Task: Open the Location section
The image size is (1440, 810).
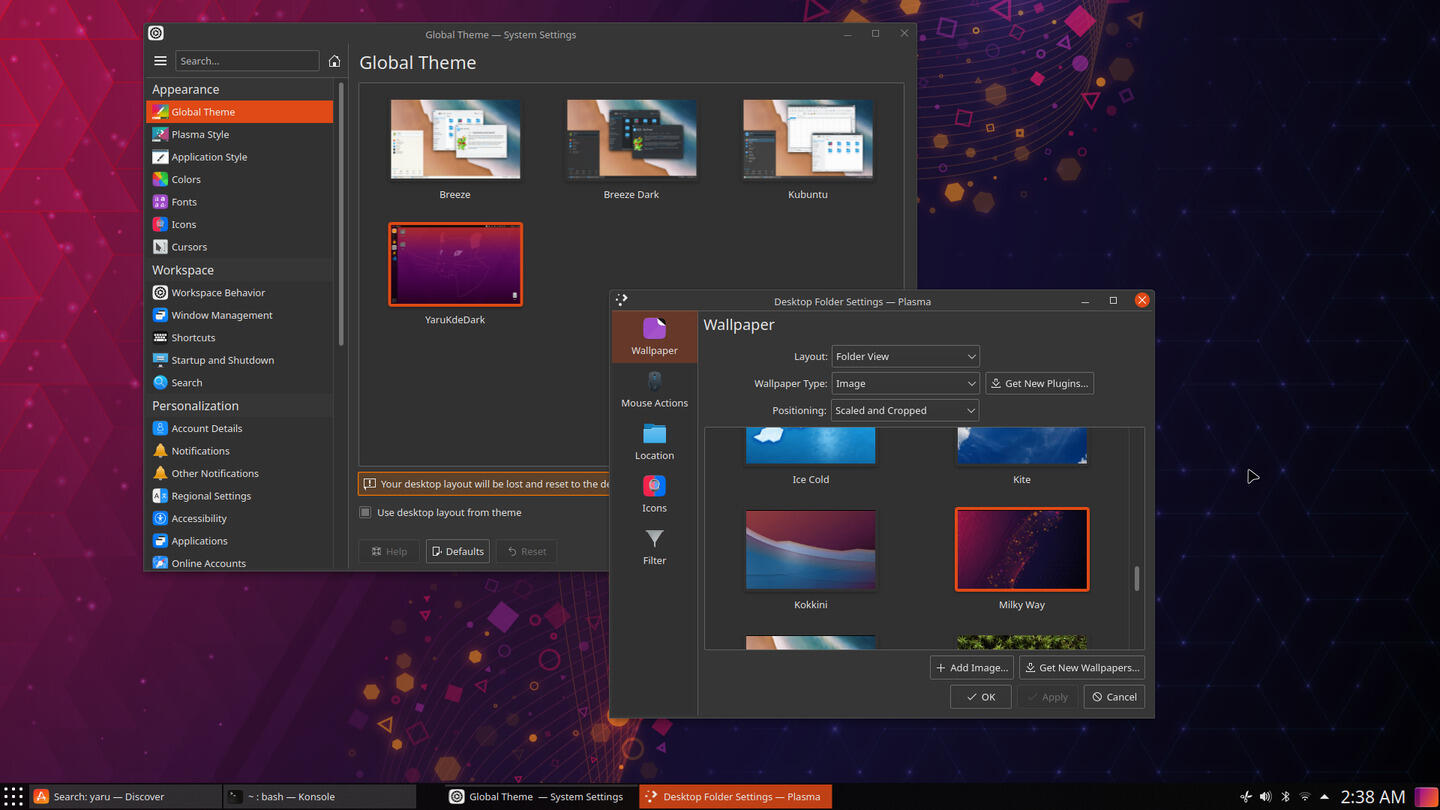Action: pyautogui.click(x=654, y=441)
